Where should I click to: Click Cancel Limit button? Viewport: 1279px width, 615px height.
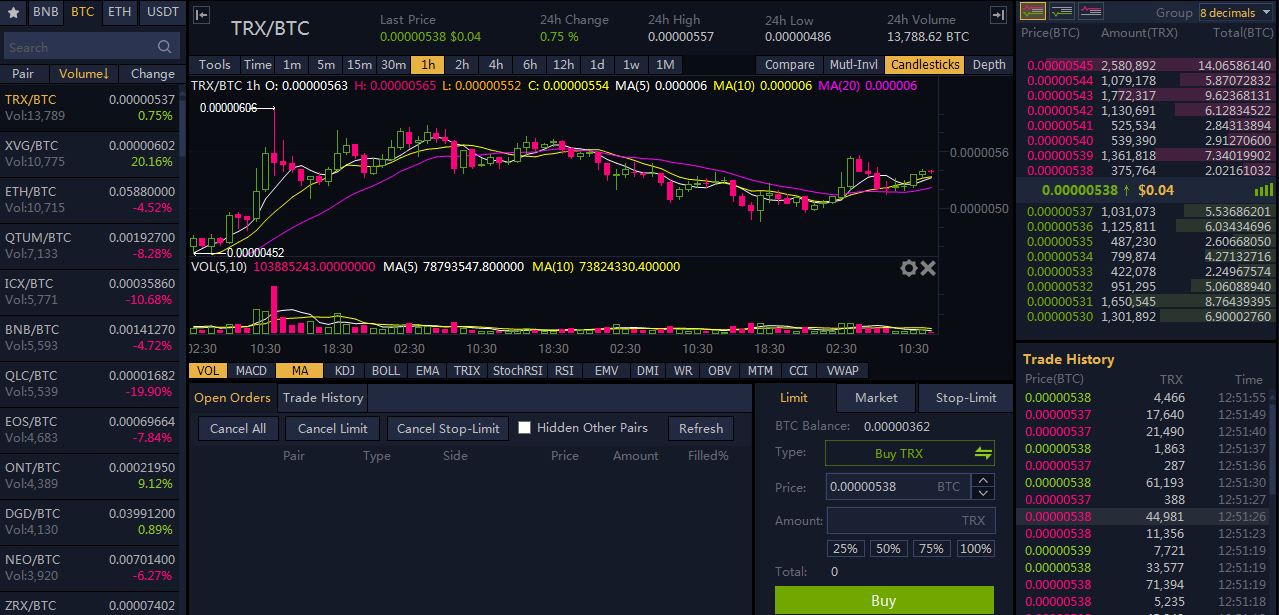pyautogui.click(x=333, y=428)
